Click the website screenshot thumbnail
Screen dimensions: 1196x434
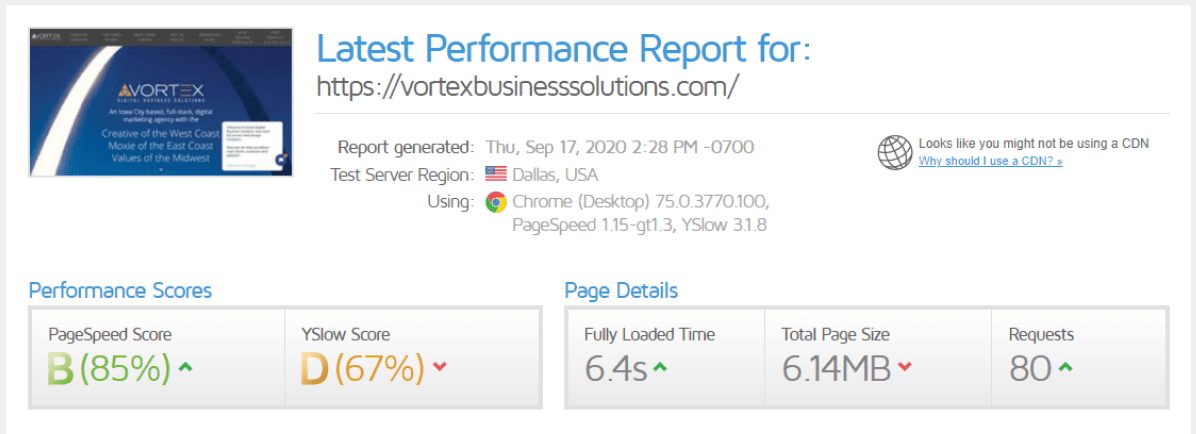pos(161,102)
